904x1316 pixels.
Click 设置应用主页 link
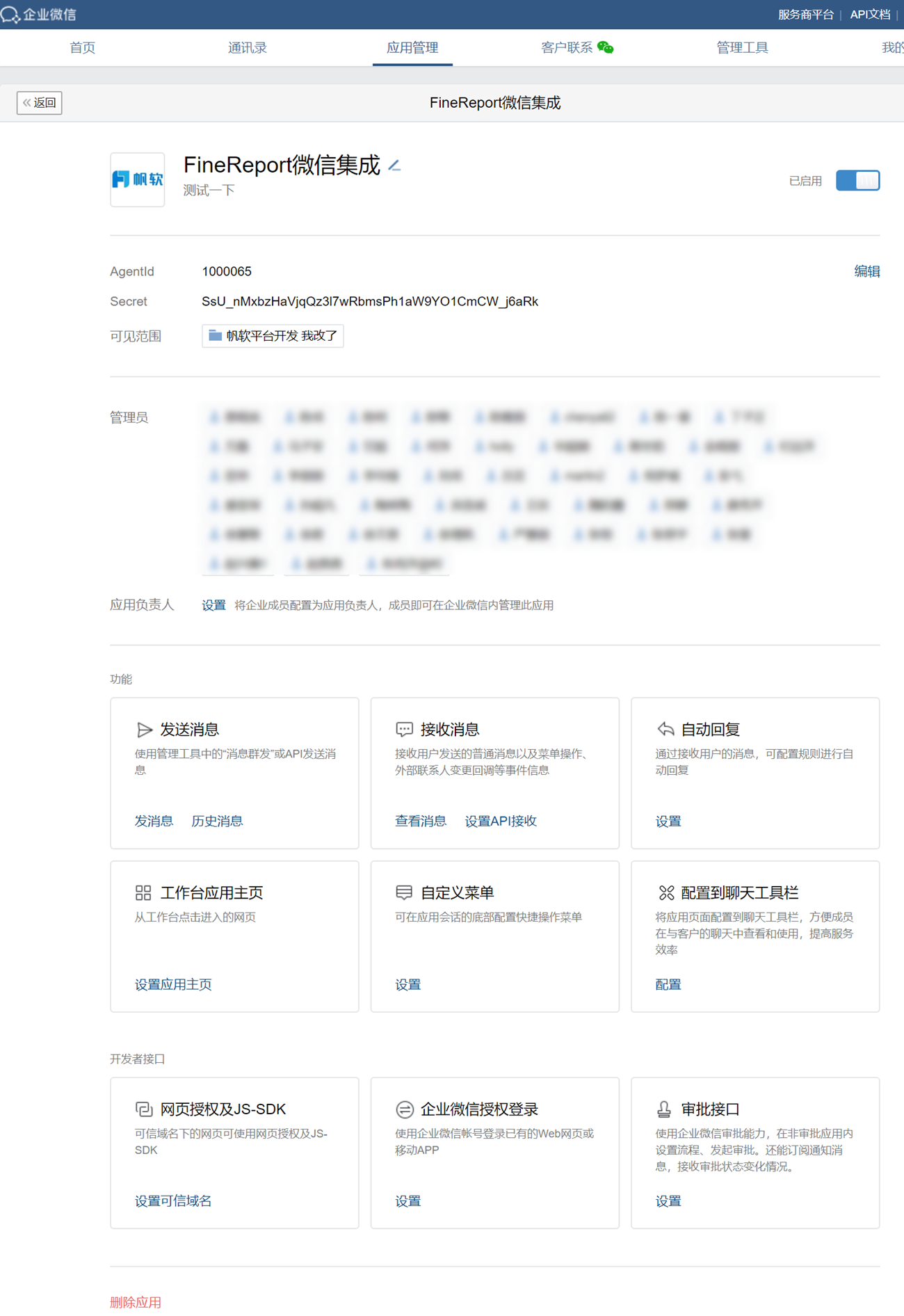tap(173, 984)
